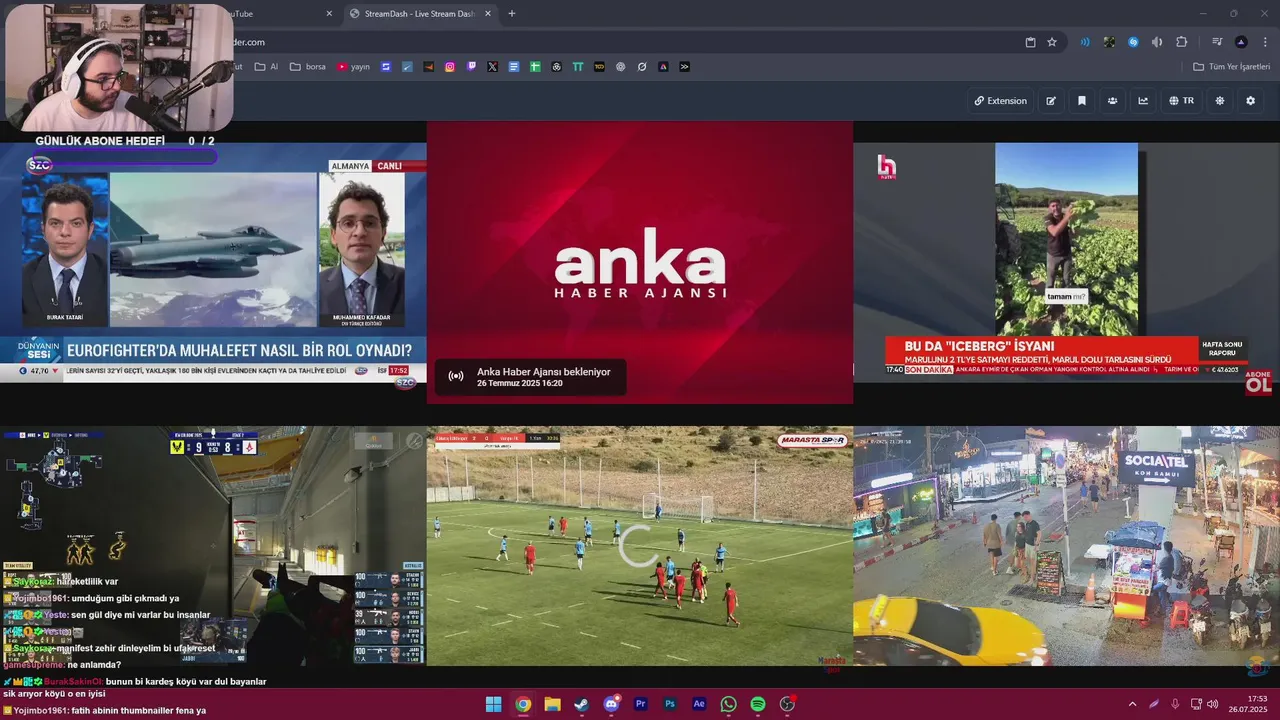Bookmark this page with the star icon
Screen dimensions: 1280x720
pos(1052,42)
